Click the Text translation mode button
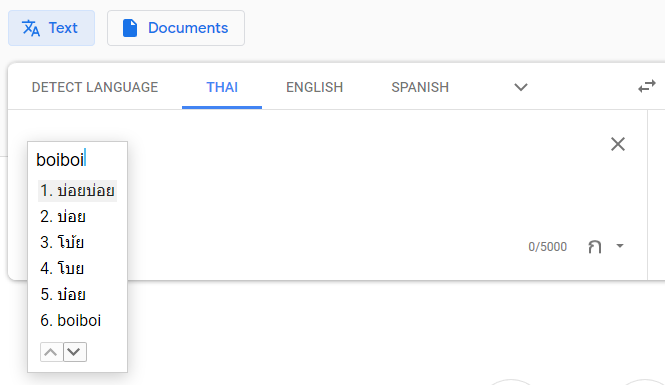This screenshot has width=665, height=385. pos(51,28)
